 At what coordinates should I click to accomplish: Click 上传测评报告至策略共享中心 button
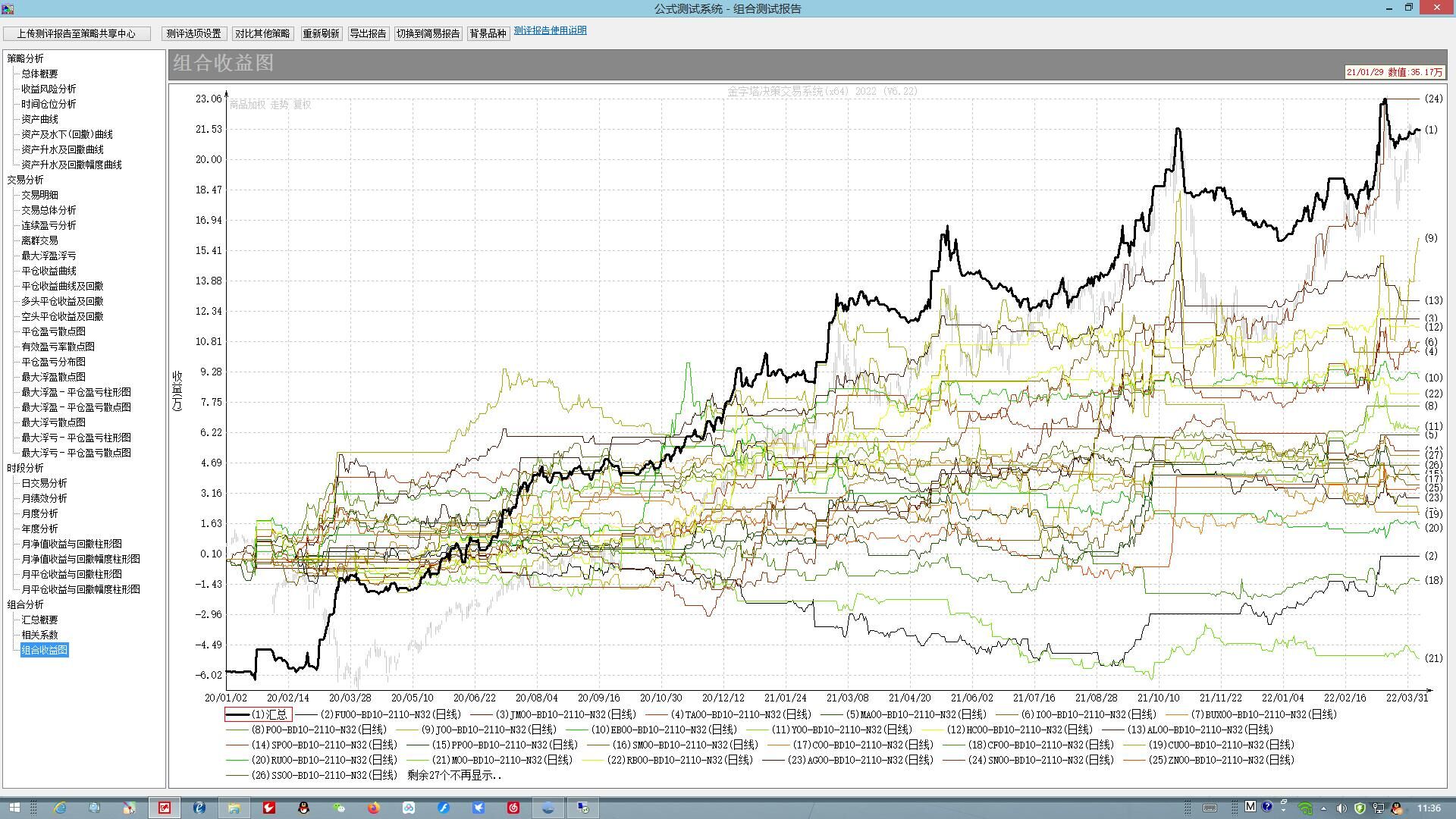pyautogui.click(x=76, y=33)
